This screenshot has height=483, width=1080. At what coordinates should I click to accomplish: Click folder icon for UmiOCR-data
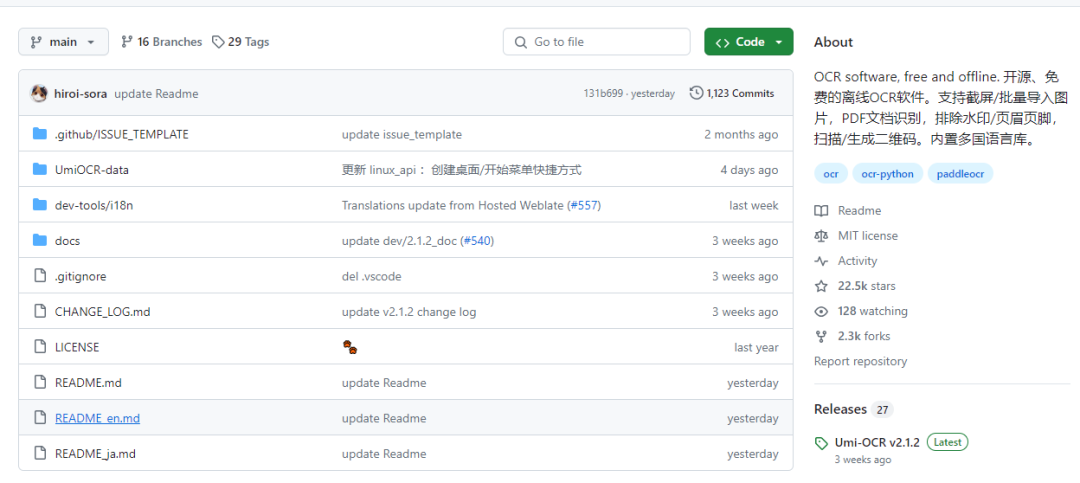[x=40, y=169]
